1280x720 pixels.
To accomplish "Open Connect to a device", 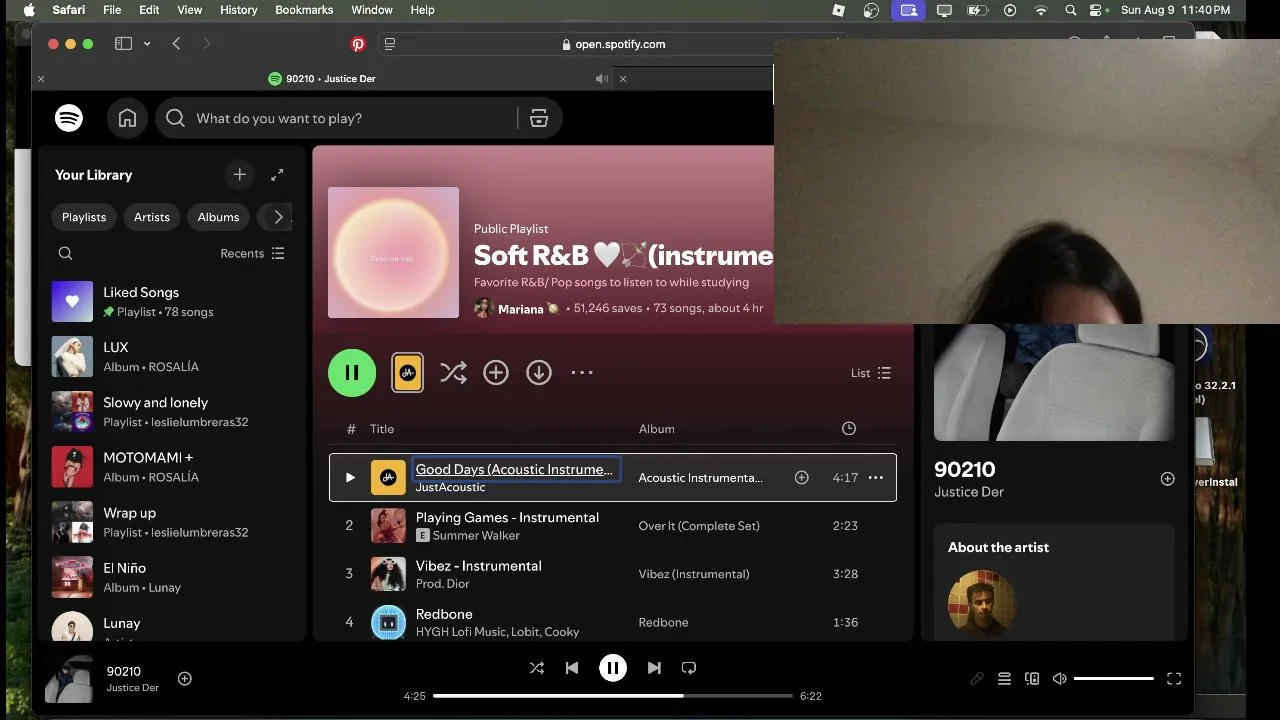I will pyautogui.click(x=1032, y=679).
